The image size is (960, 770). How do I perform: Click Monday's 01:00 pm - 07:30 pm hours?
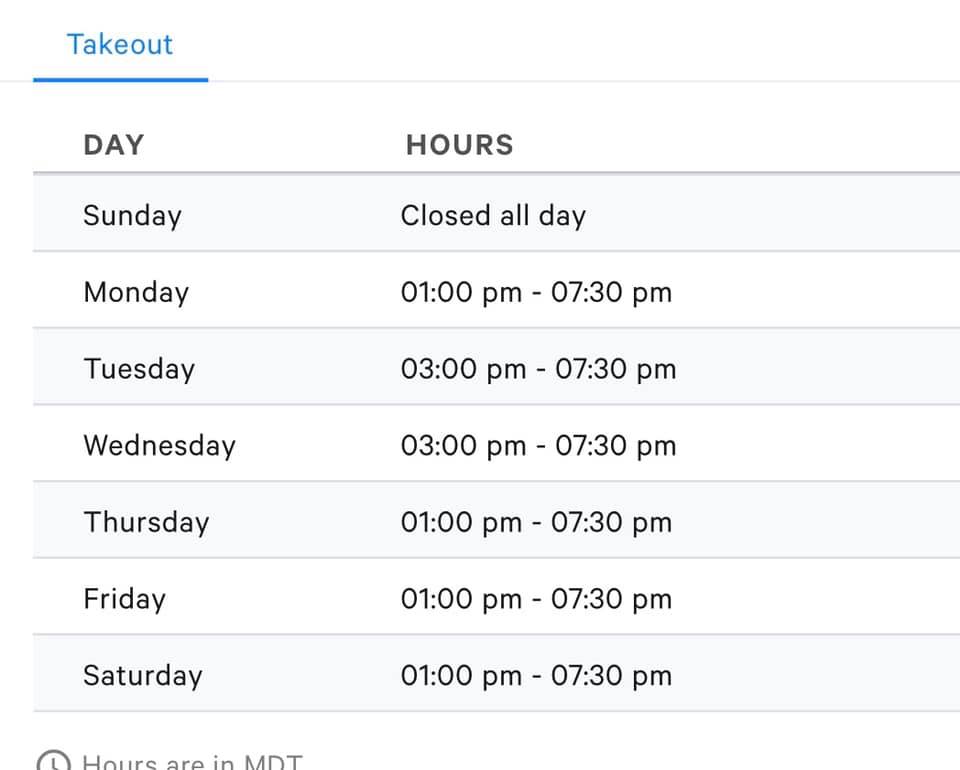pos(536,293)
